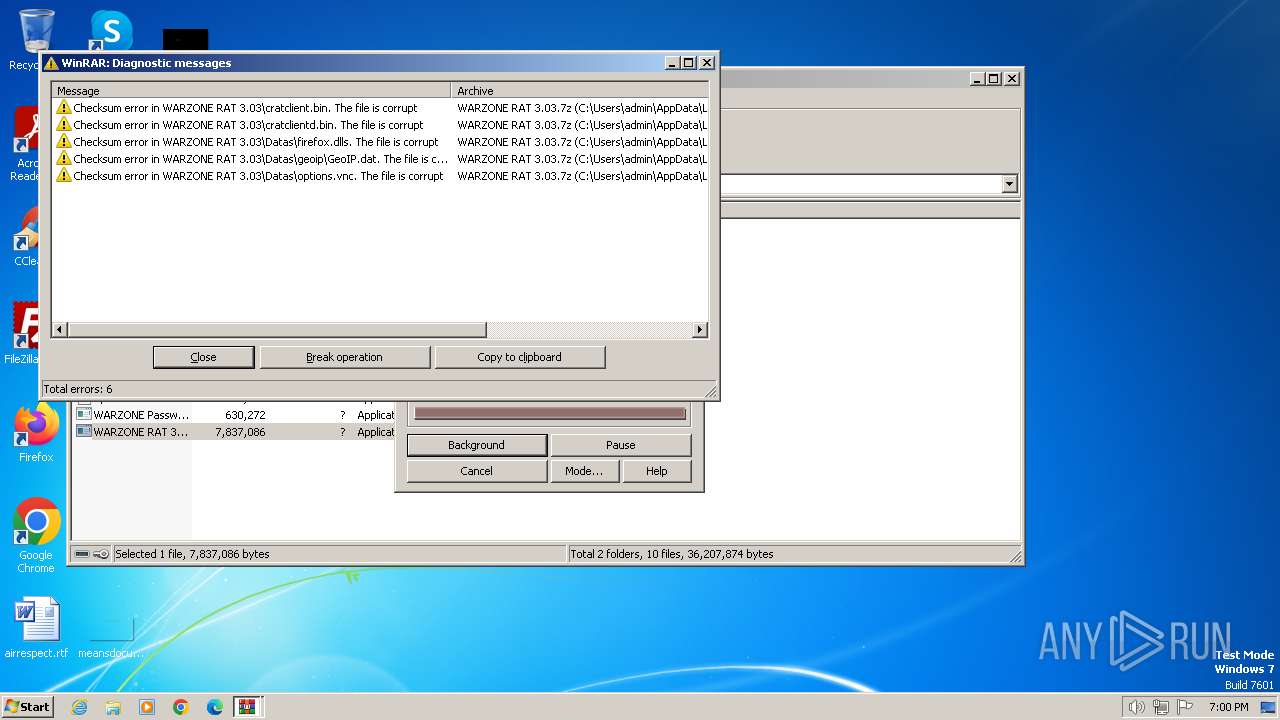Viewport: 1280px width, 720px height.
Task: Open the airrespect.rtf document icon
Action: coord(36,628)
